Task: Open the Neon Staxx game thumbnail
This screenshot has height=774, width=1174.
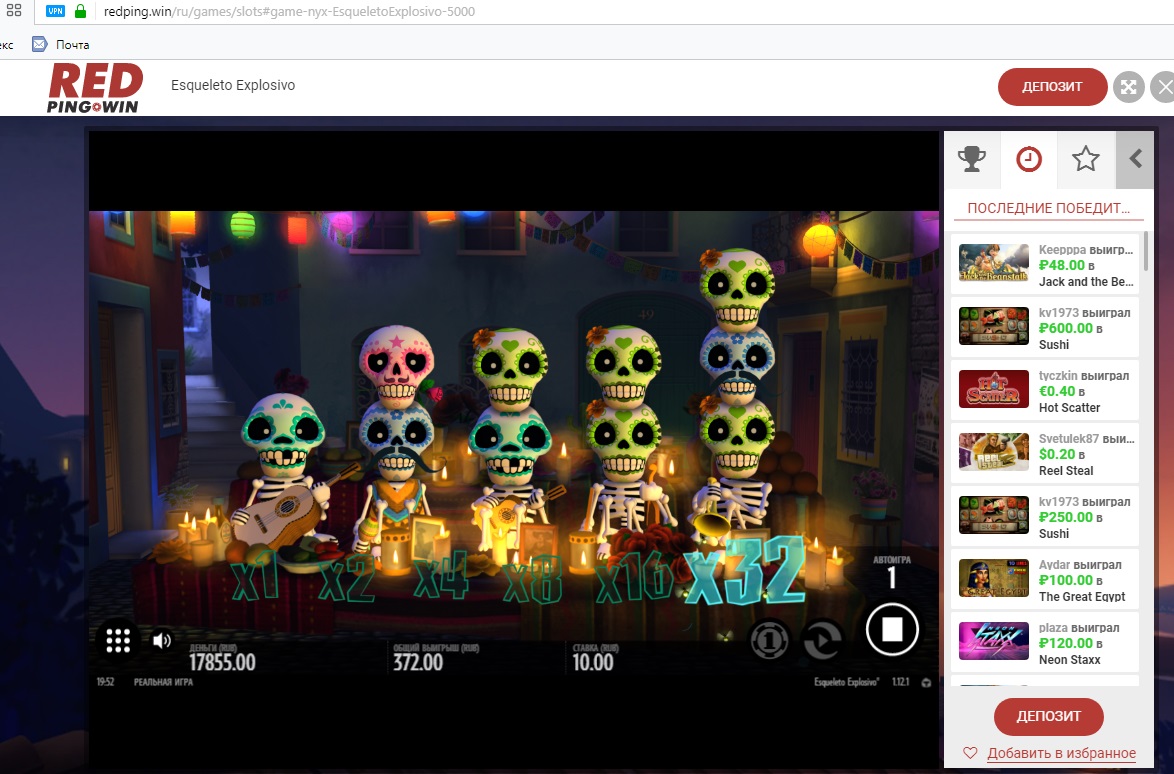Action: [x=994, y=640]
